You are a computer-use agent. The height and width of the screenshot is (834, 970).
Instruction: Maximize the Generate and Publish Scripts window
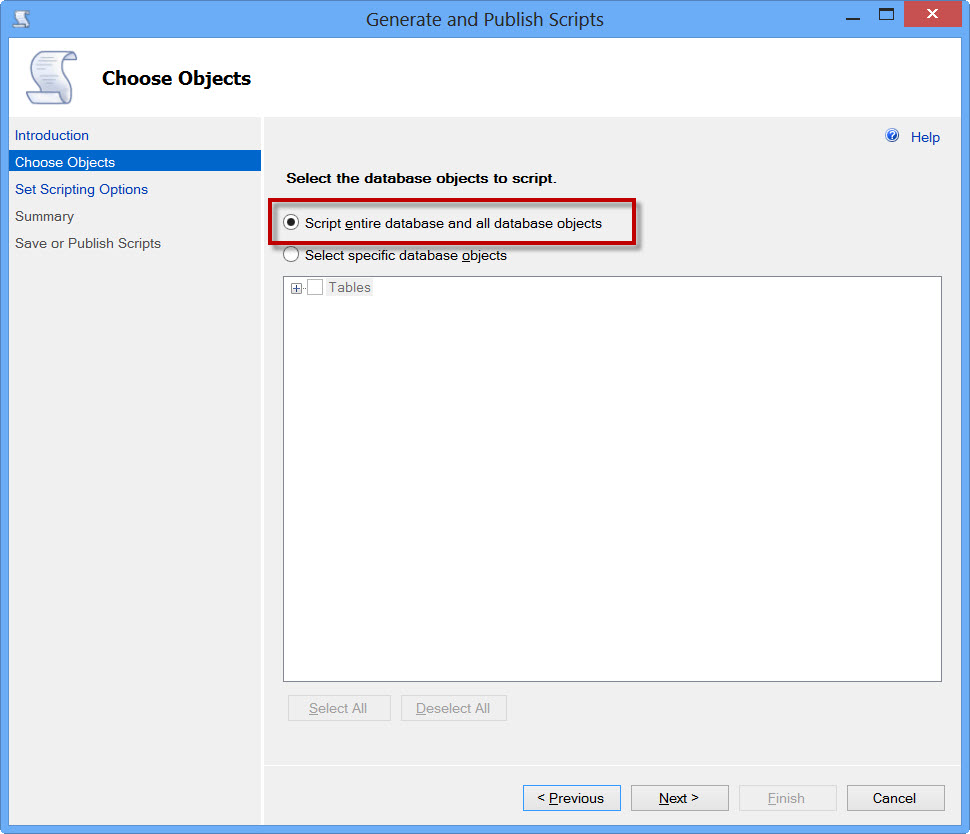click(x=885, y=14)
